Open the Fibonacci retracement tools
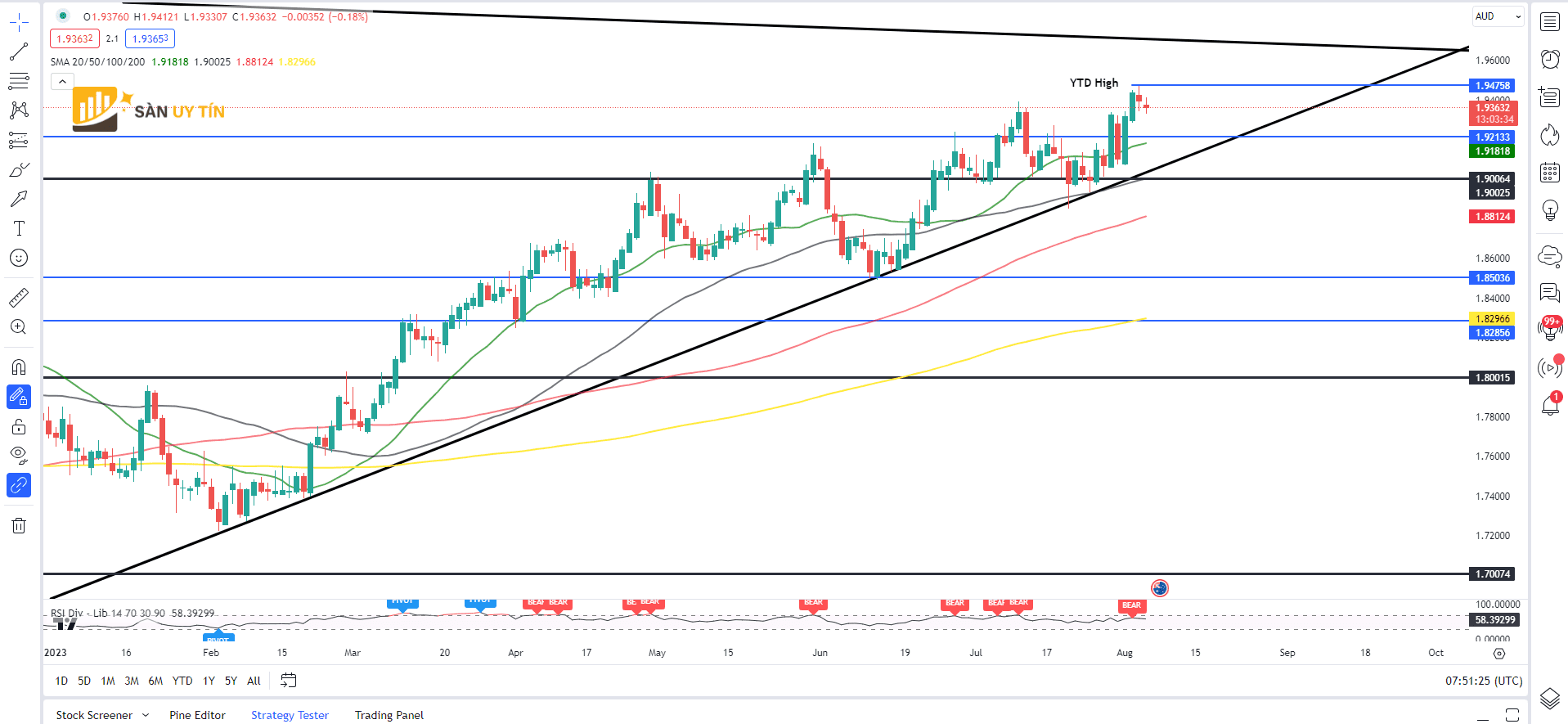1568x724 pixels. pos(19,82)
